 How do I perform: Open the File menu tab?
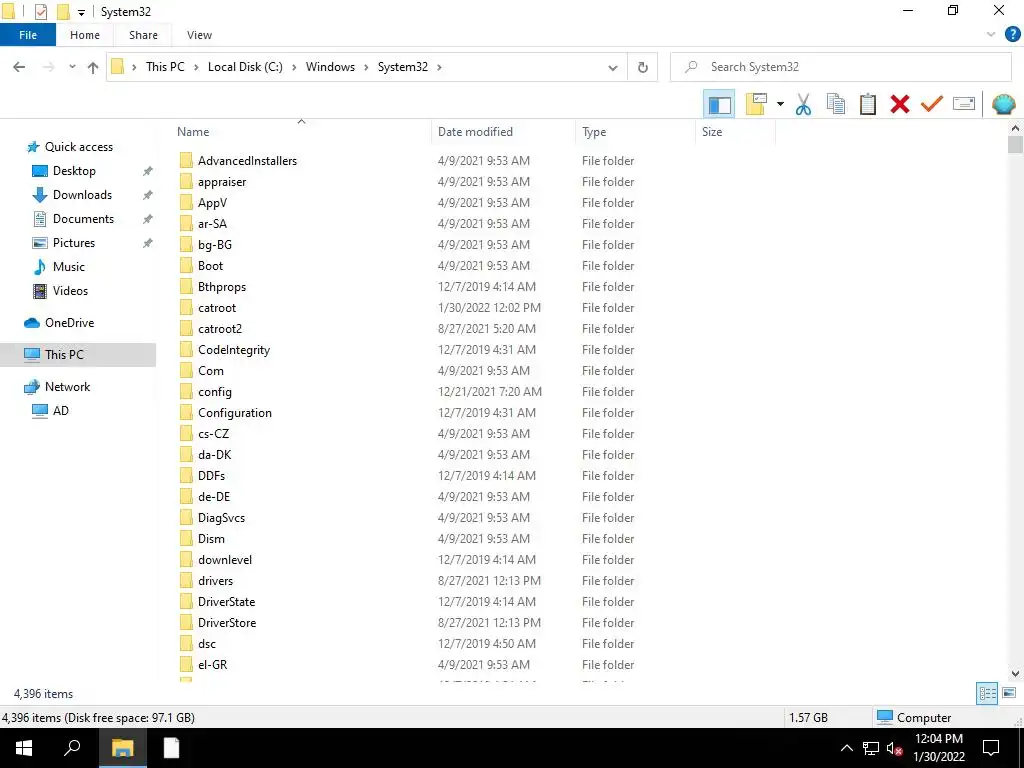28,35
